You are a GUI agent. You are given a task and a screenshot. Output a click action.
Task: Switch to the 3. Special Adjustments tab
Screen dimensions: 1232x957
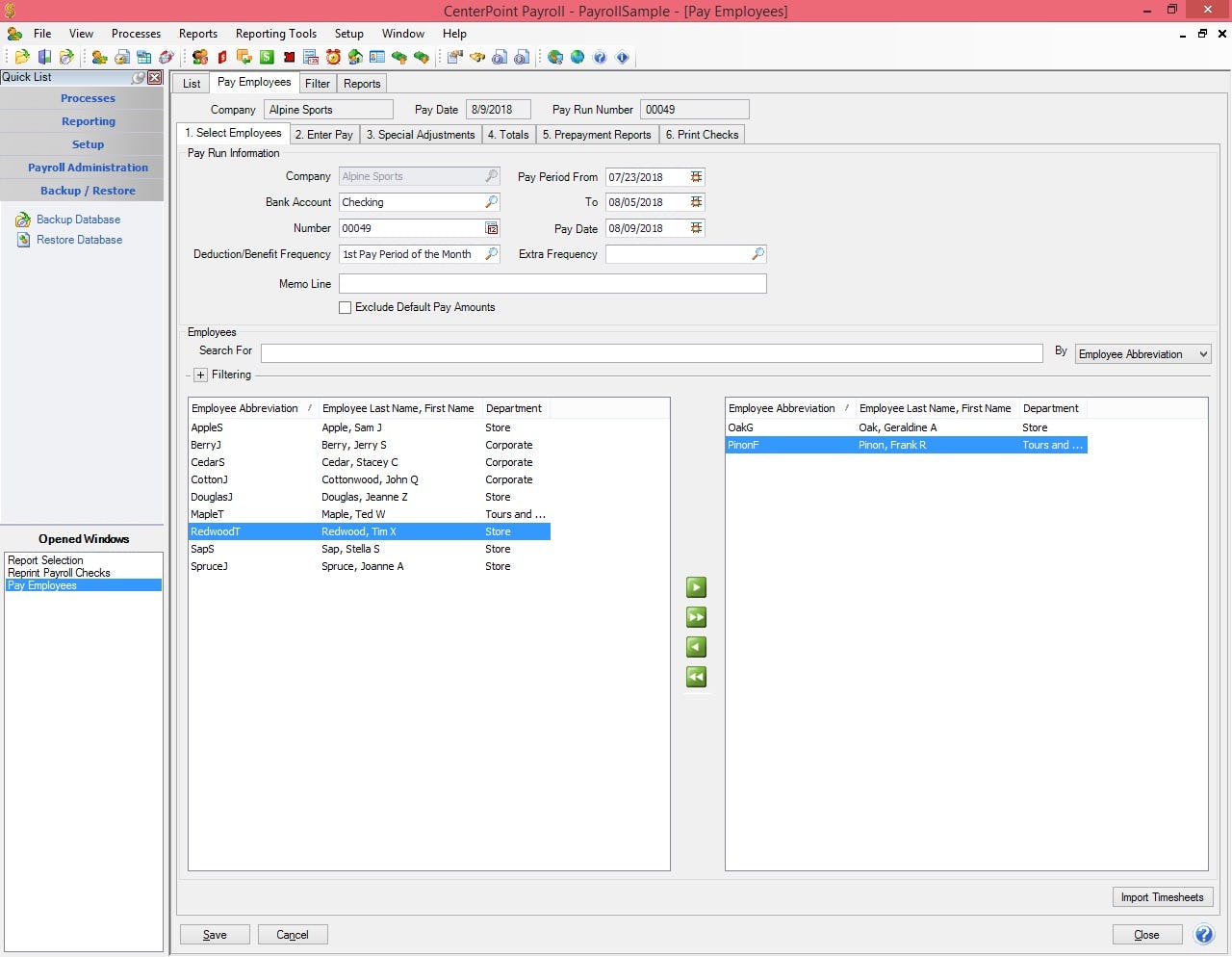click(420, 134)
